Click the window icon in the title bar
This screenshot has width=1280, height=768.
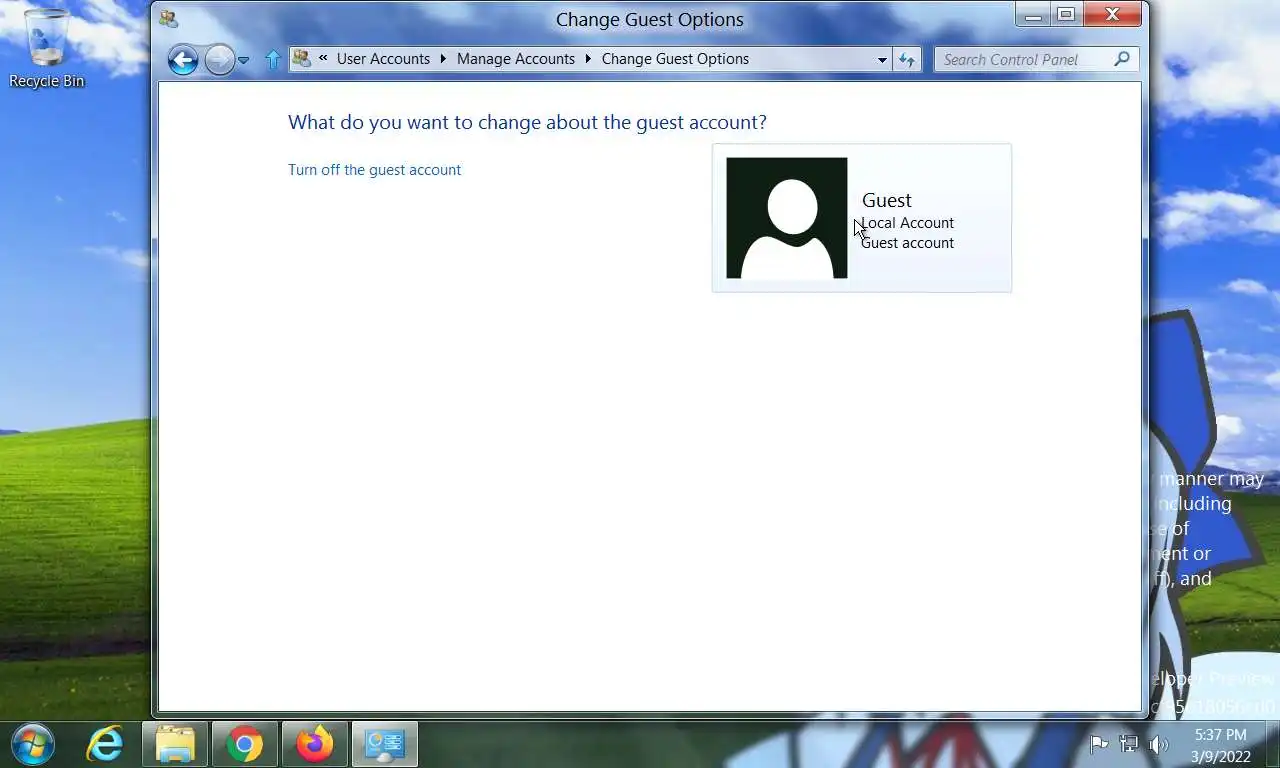168,19
